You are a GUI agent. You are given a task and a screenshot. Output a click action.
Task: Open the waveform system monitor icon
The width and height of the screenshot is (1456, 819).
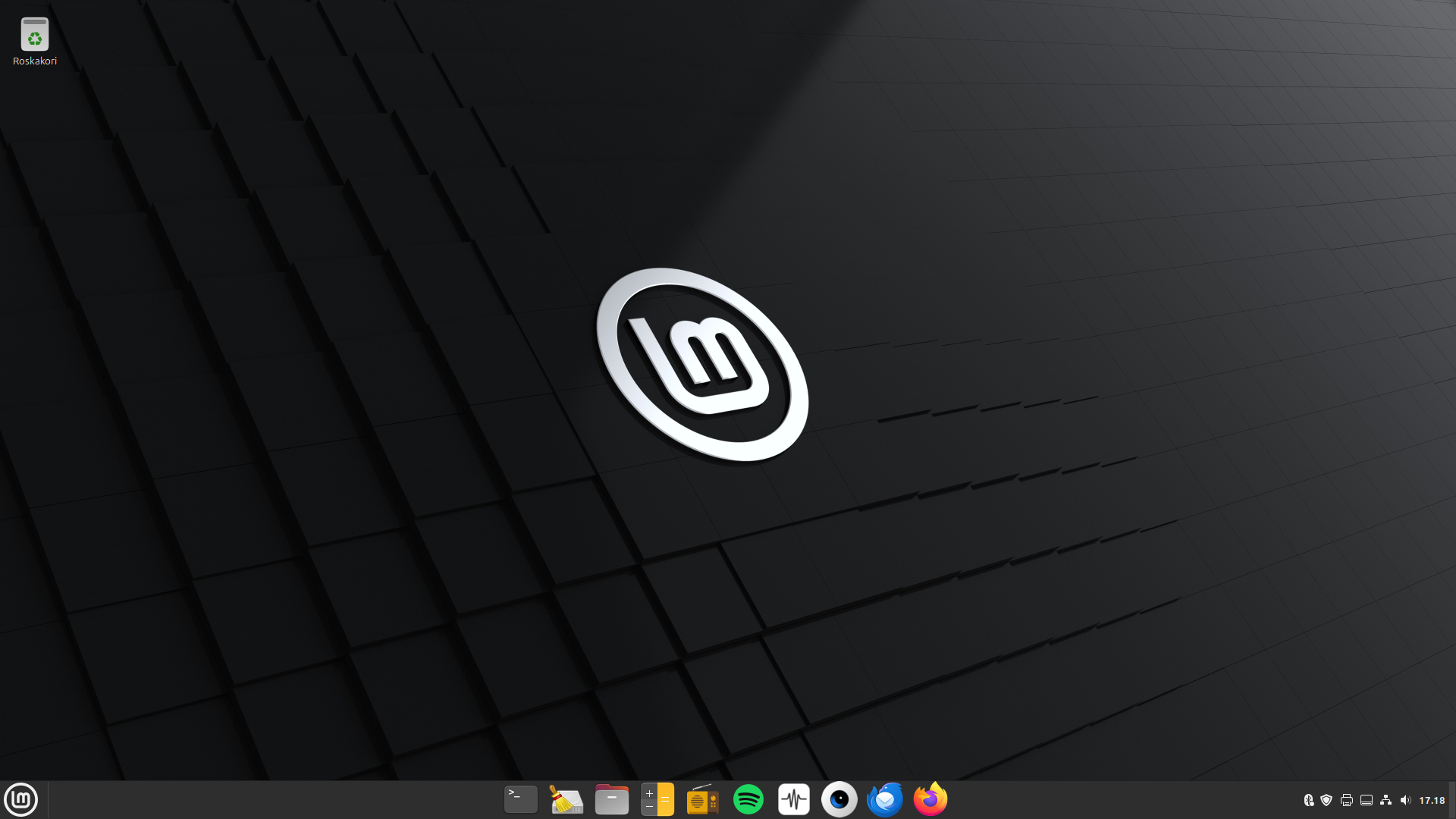(794, 799)
